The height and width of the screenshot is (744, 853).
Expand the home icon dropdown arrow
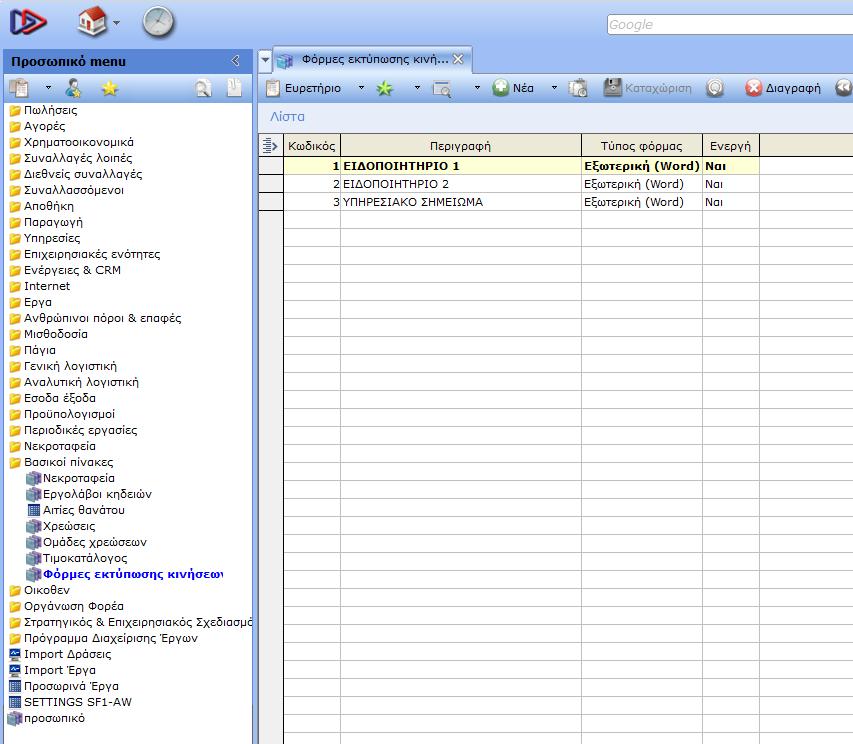click(116, 23)
